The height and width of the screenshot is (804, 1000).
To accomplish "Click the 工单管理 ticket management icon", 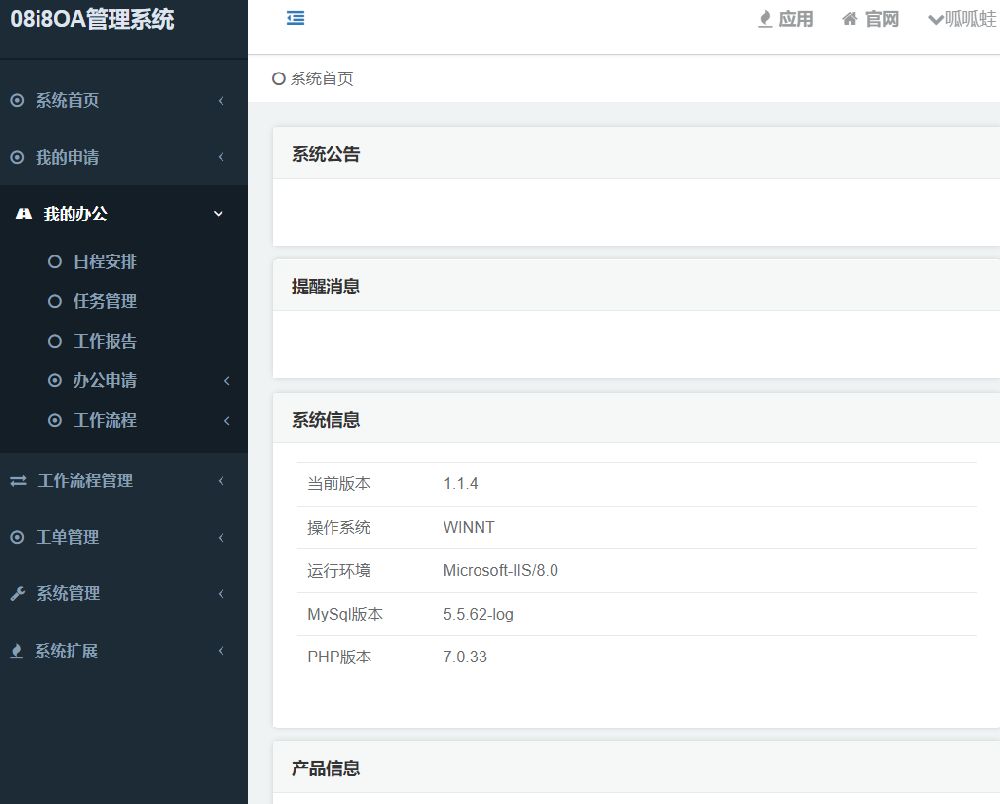I will tap(15, 537).
